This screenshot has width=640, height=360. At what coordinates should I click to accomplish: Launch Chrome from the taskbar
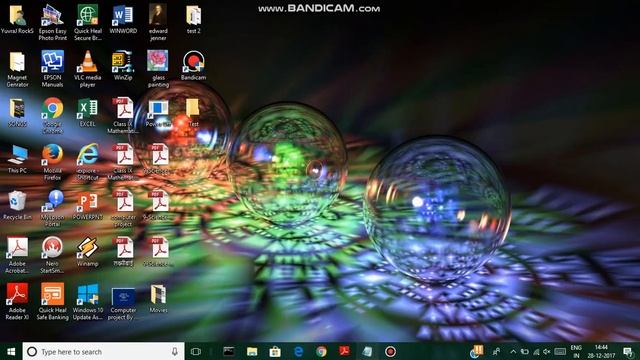321,351
